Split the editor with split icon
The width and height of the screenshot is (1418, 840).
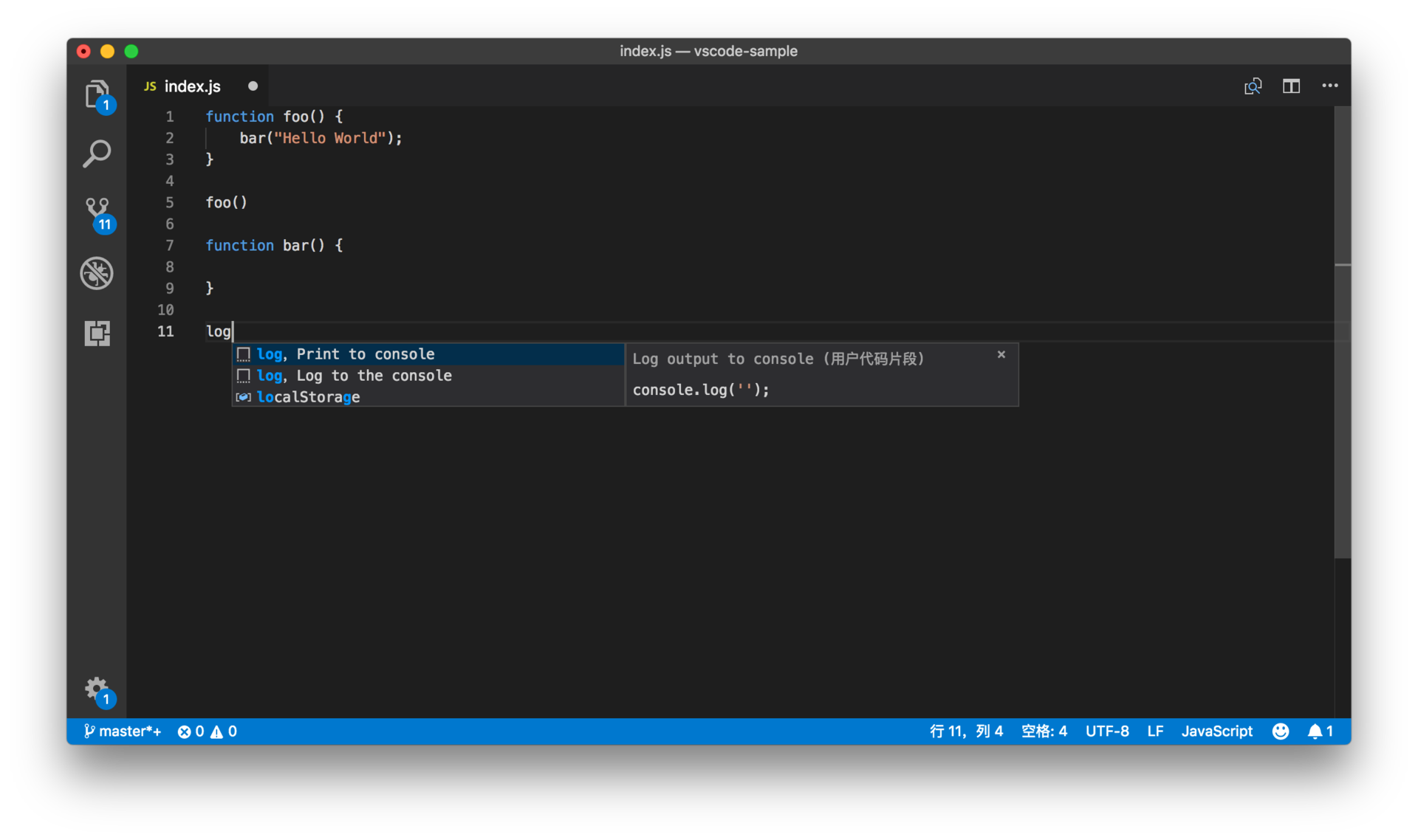point(1291,86)
